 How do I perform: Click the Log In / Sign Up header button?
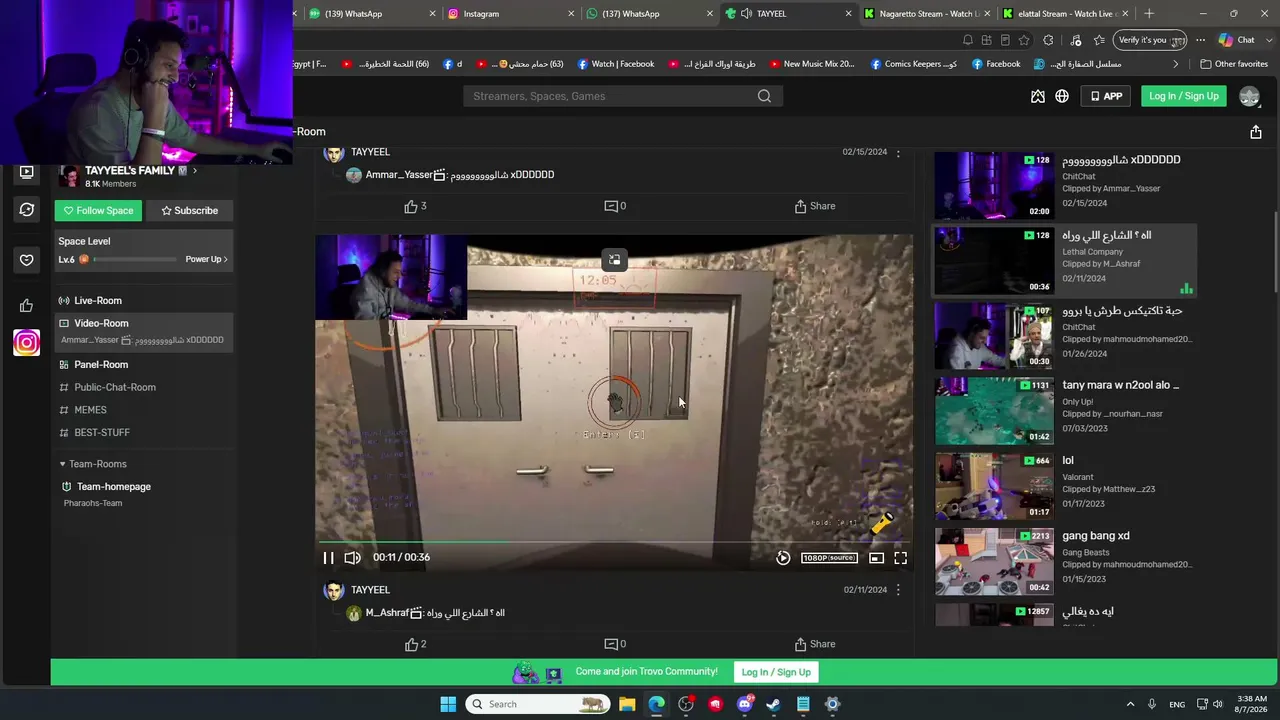[x=1184, y=96]
